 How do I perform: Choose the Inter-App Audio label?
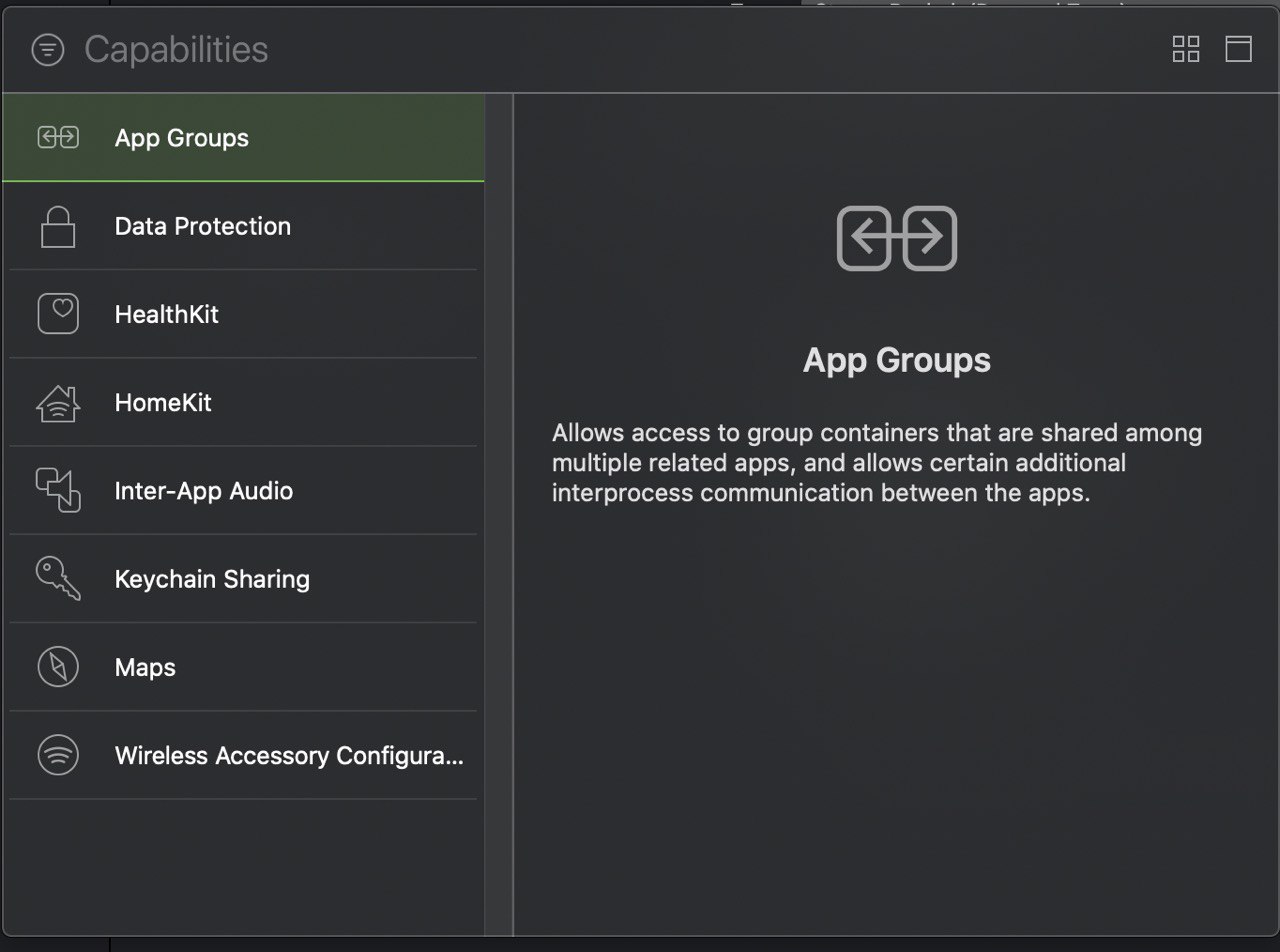coord(204,491)
